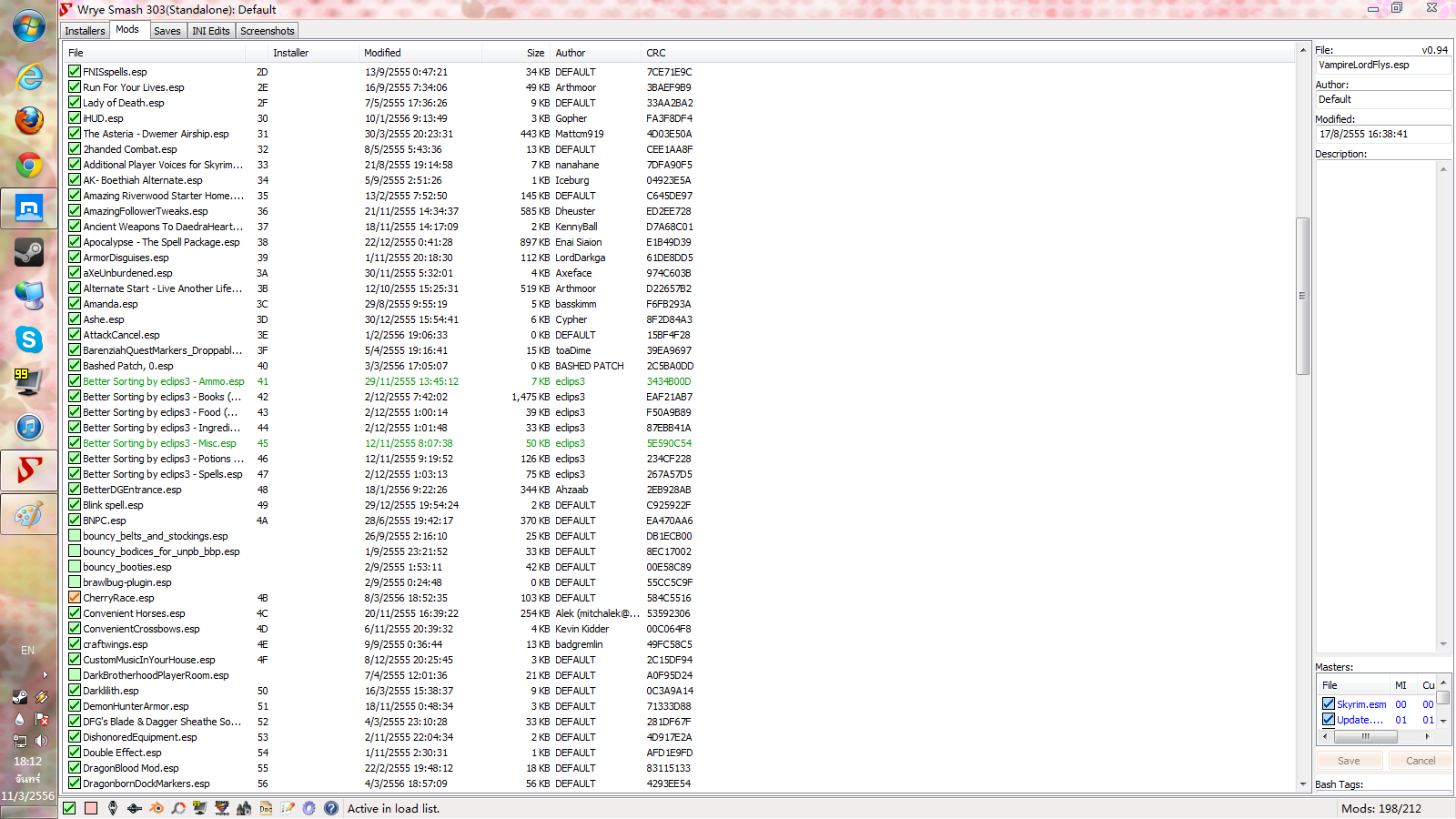The height and width of the screenshot is (819, 1456).
Task: Select the Mods tab
Action: pyautogui.click(x=127, y=29)
